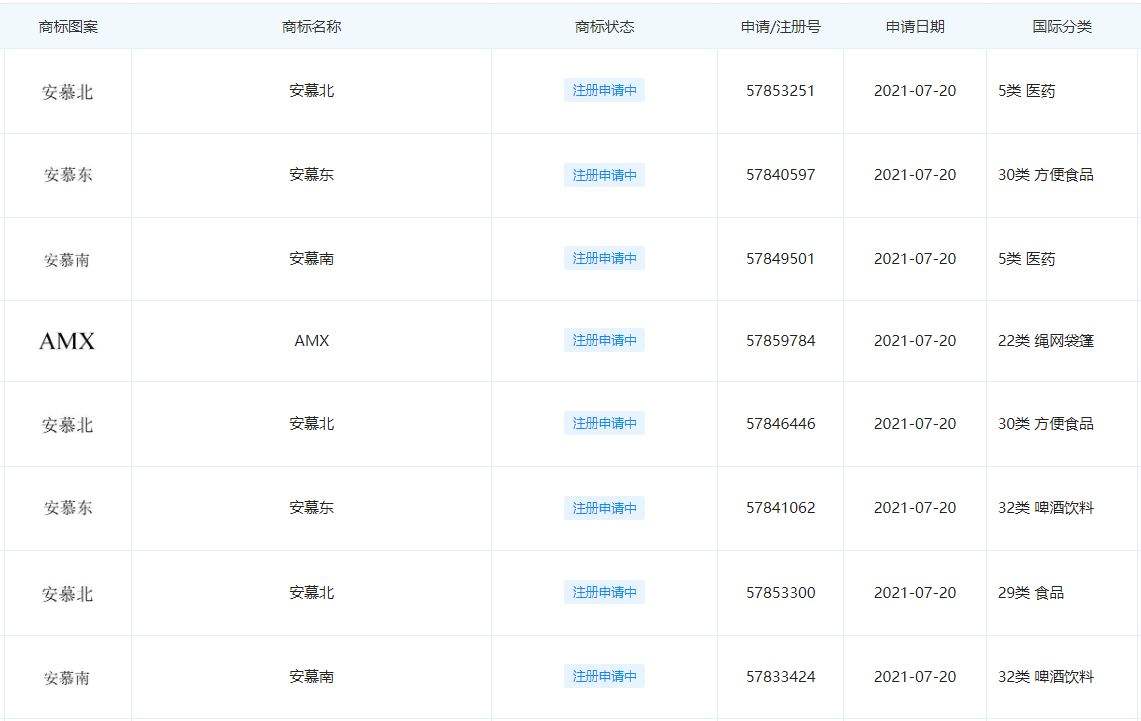Screen dimensions: 1141x721
Task: Click the 商标状态 column header
Action: click(603, 26)
